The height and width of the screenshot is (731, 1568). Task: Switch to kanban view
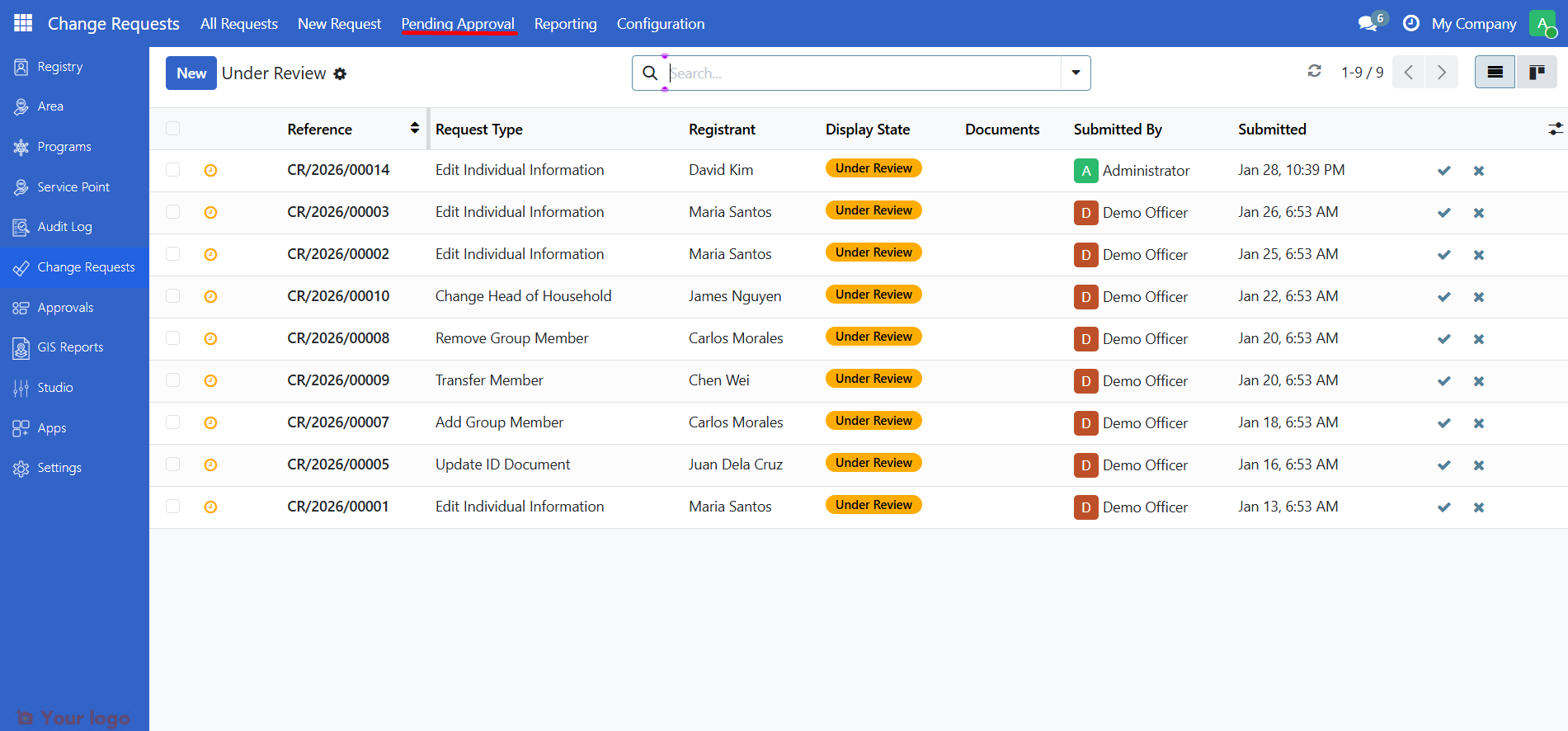tap(1537, 73)
